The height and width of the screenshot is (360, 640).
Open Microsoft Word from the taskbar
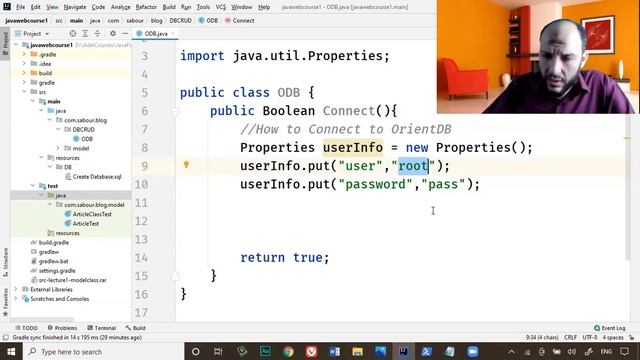[x=334, y=351]
